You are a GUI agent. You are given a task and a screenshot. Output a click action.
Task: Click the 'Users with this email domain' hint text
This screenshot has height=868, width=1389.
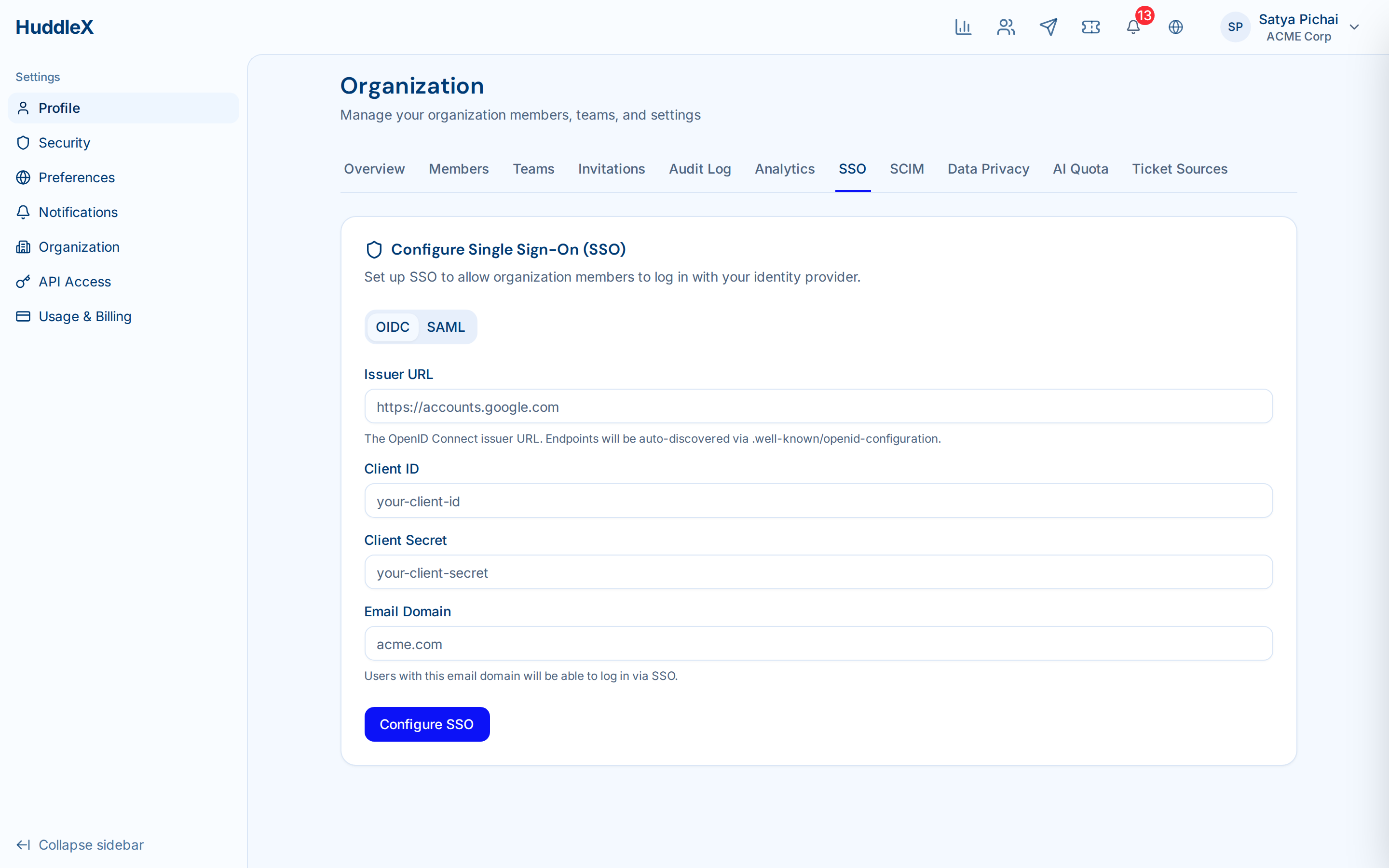[x=520, y=676]
